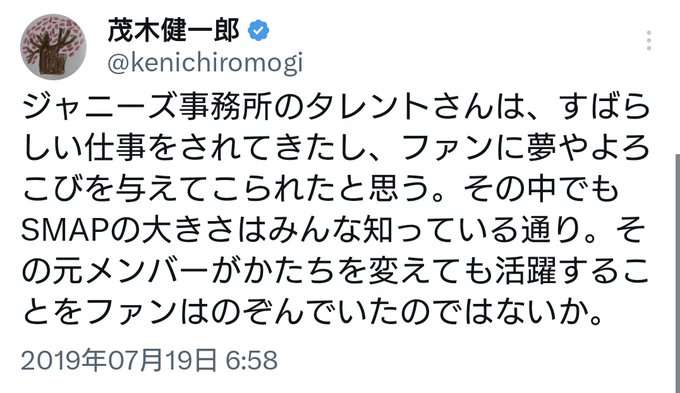
Task: Click こびを与えて at third line start
Action: [114, 189]
